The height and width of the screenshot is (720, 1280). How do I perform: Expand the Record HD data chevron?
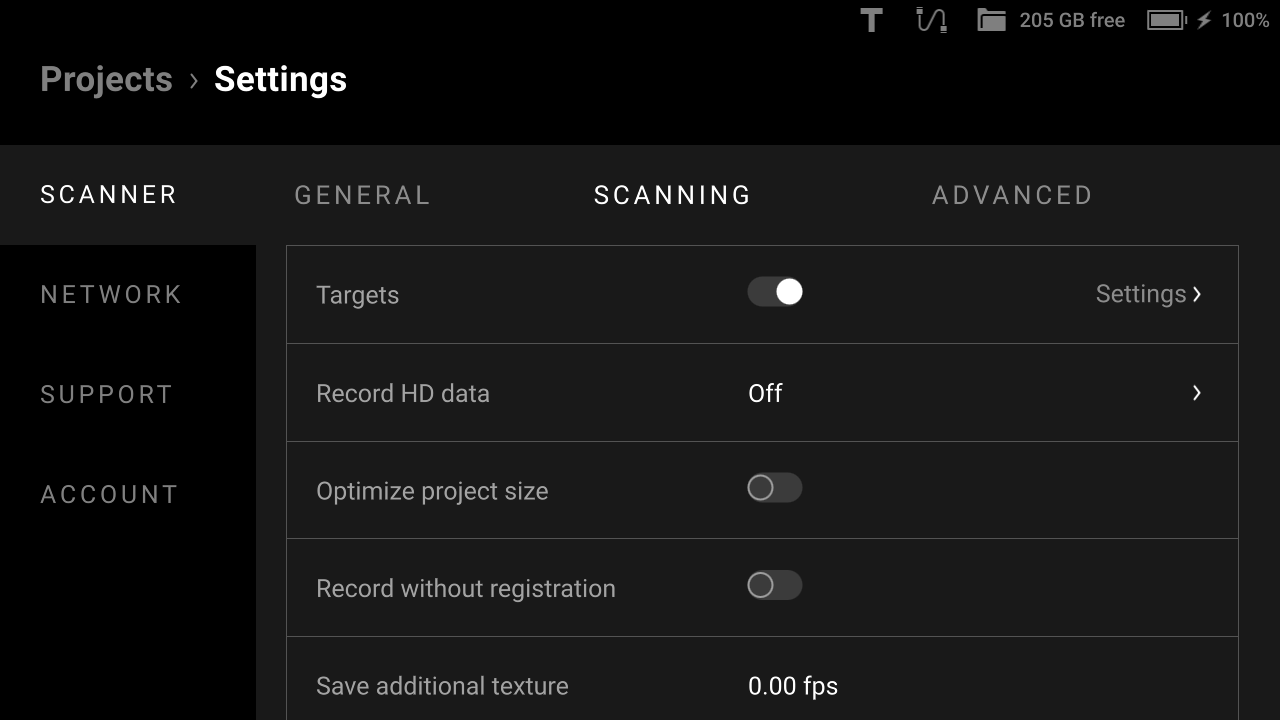[x=1196, y=393]
